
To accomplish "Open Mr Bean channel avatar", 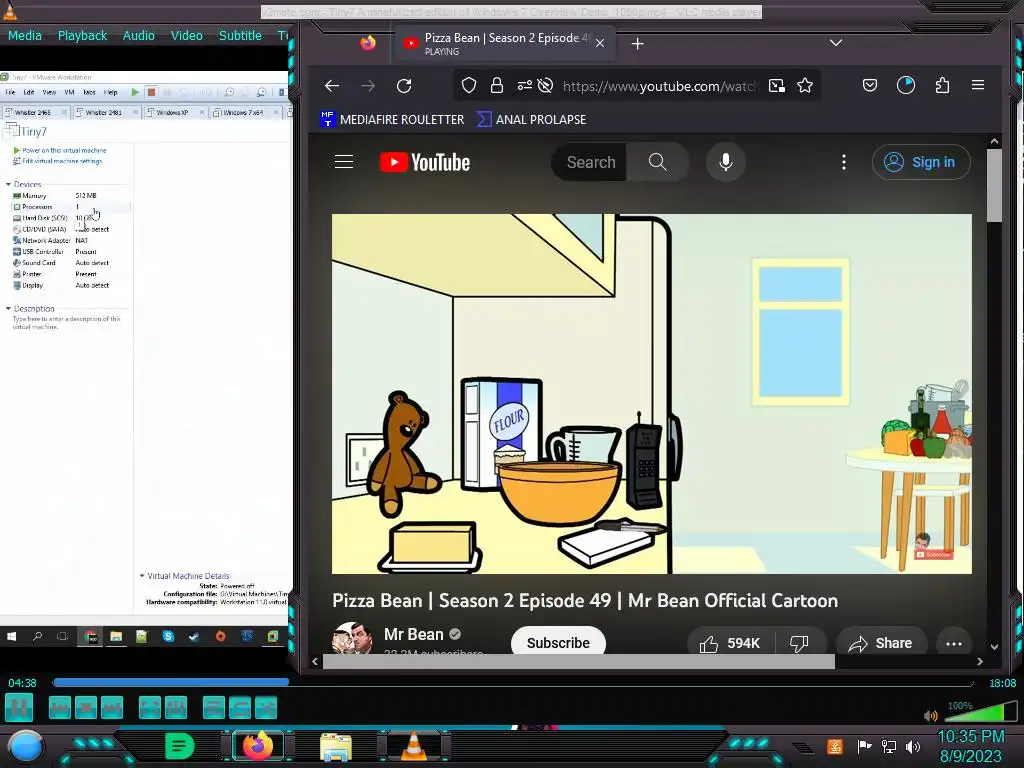I will coord(352,638).
